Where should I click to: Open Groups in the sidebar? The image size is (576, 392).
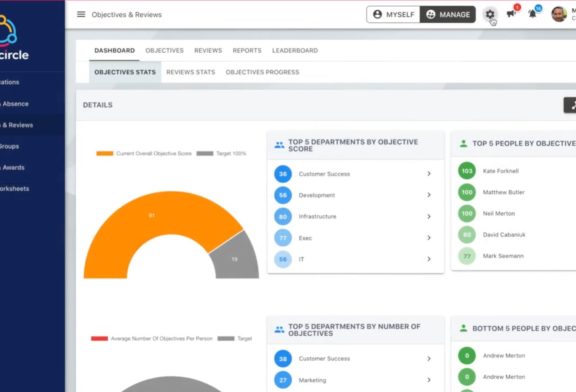[10, 146]
